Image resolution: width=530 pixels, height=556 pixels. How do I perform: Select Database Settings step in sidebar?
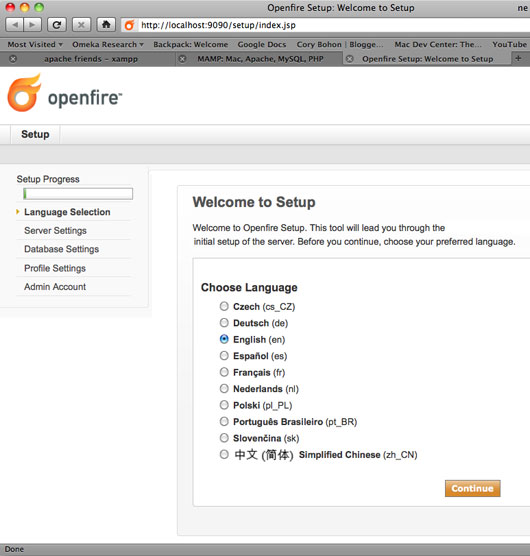tap(61, 249)
